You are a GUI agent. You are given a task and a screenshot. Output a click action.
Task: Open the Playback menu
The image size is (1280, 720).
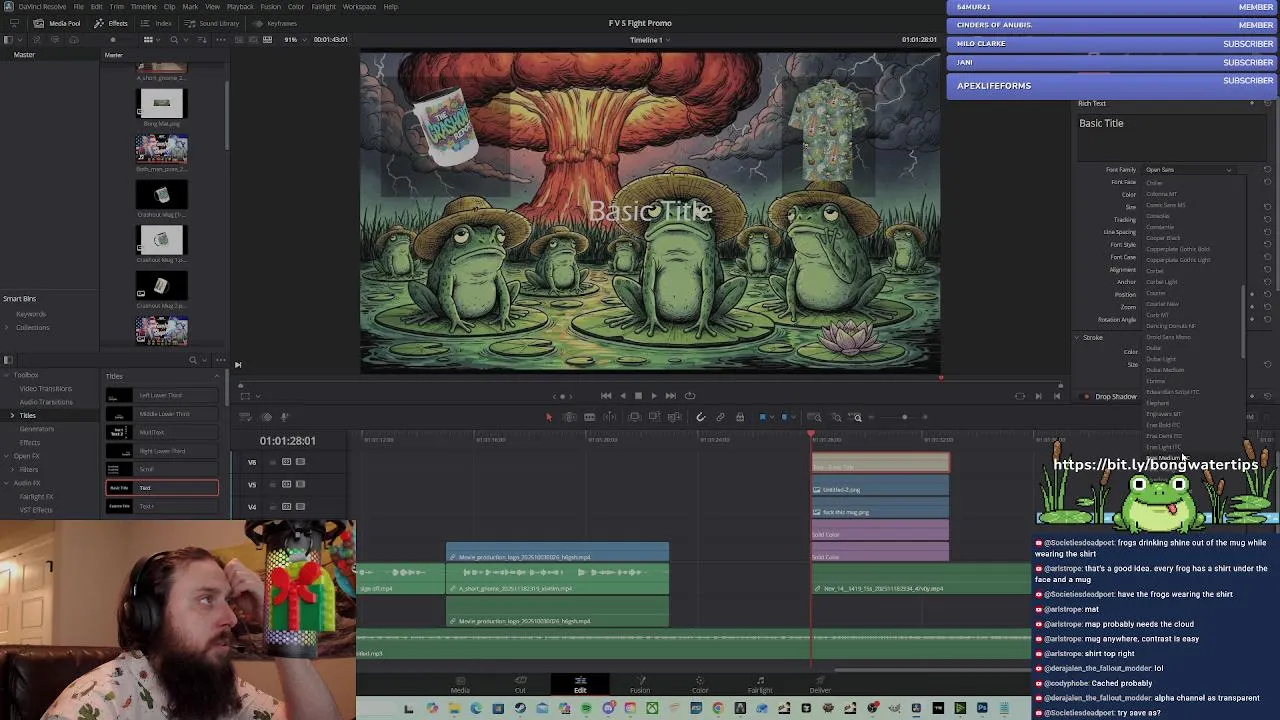(x=240, y=7)
